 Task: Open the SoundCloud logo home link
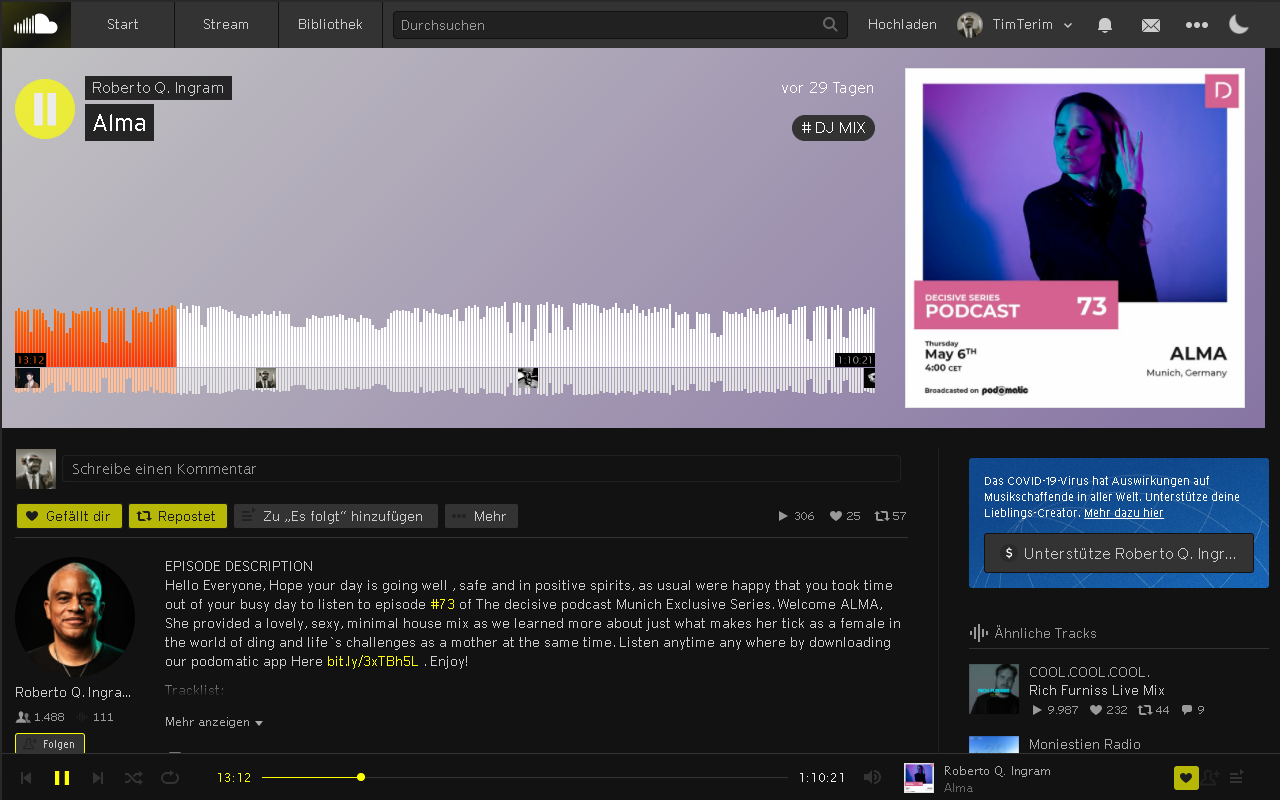point(35,24)
